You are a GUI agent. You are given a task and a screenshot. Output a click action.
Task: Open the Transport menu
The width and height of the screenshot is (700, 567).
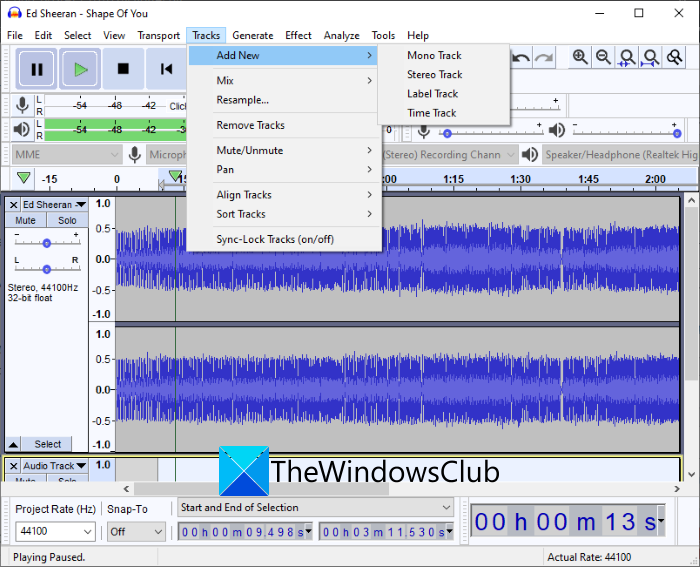pos(158,35)
